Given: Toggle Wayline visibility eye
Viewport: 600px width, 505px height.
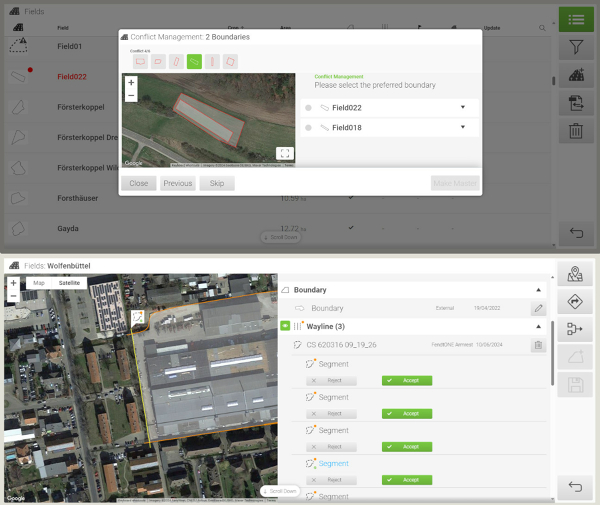Looking at the screenshot, I should point(285,326).
